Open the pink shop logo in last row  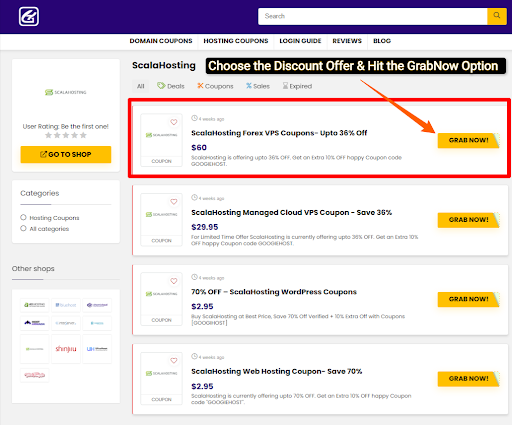click(x=34, y=375)
